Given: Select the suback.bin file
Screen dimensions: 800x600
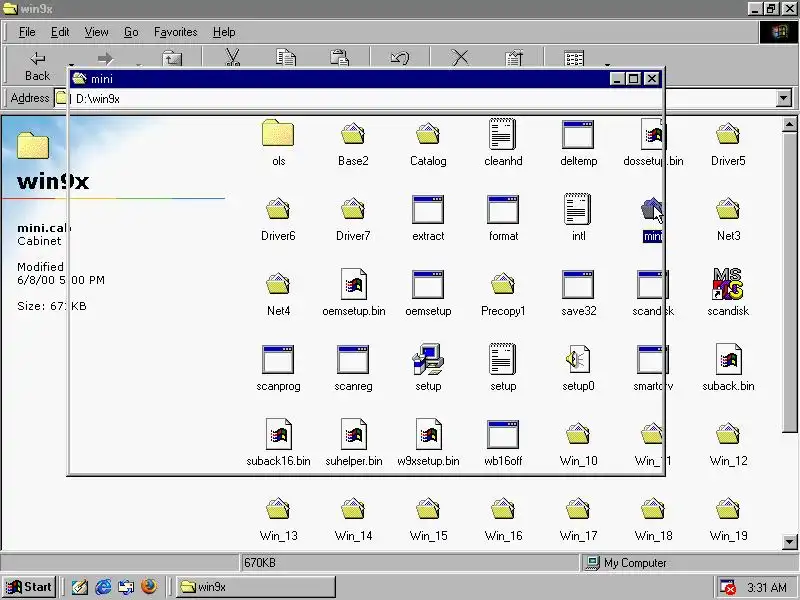Looking at the screenshot, I should pyautogui.click(x=728, y=368).
